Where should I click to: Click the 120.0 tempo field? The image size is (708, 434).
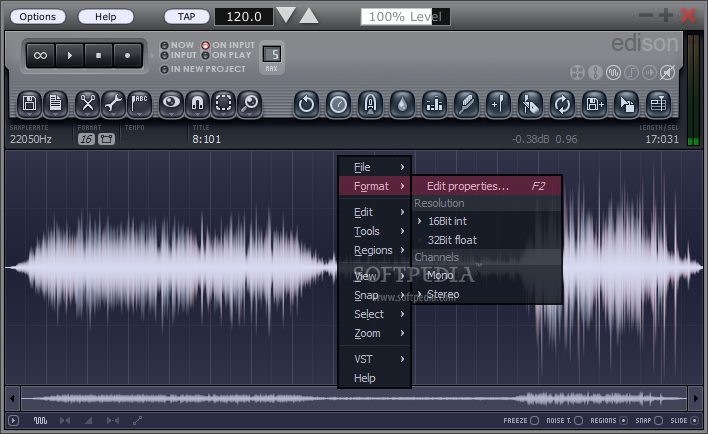point(244,17)
